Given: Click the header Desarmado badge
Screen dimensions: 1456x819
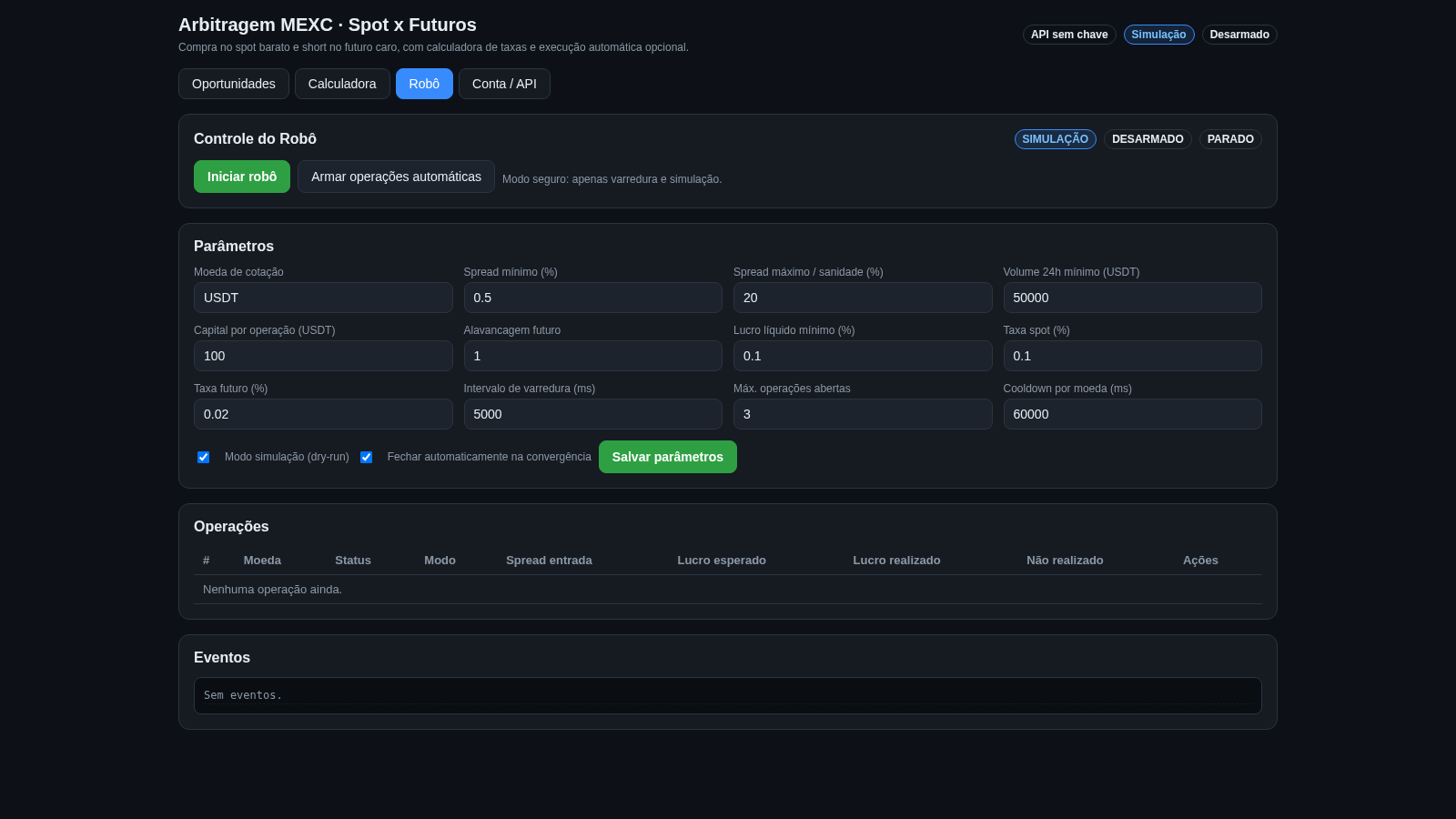Looking at the screenshot, I should point(1239,35).
